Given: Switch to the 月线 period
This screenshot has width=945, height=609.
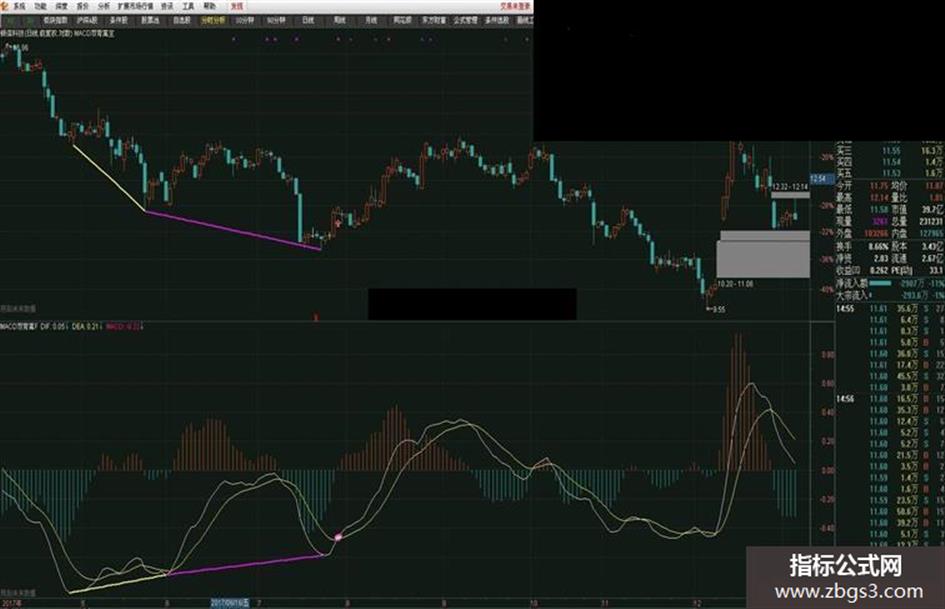Looking at the screenshot, I should 371,20.
